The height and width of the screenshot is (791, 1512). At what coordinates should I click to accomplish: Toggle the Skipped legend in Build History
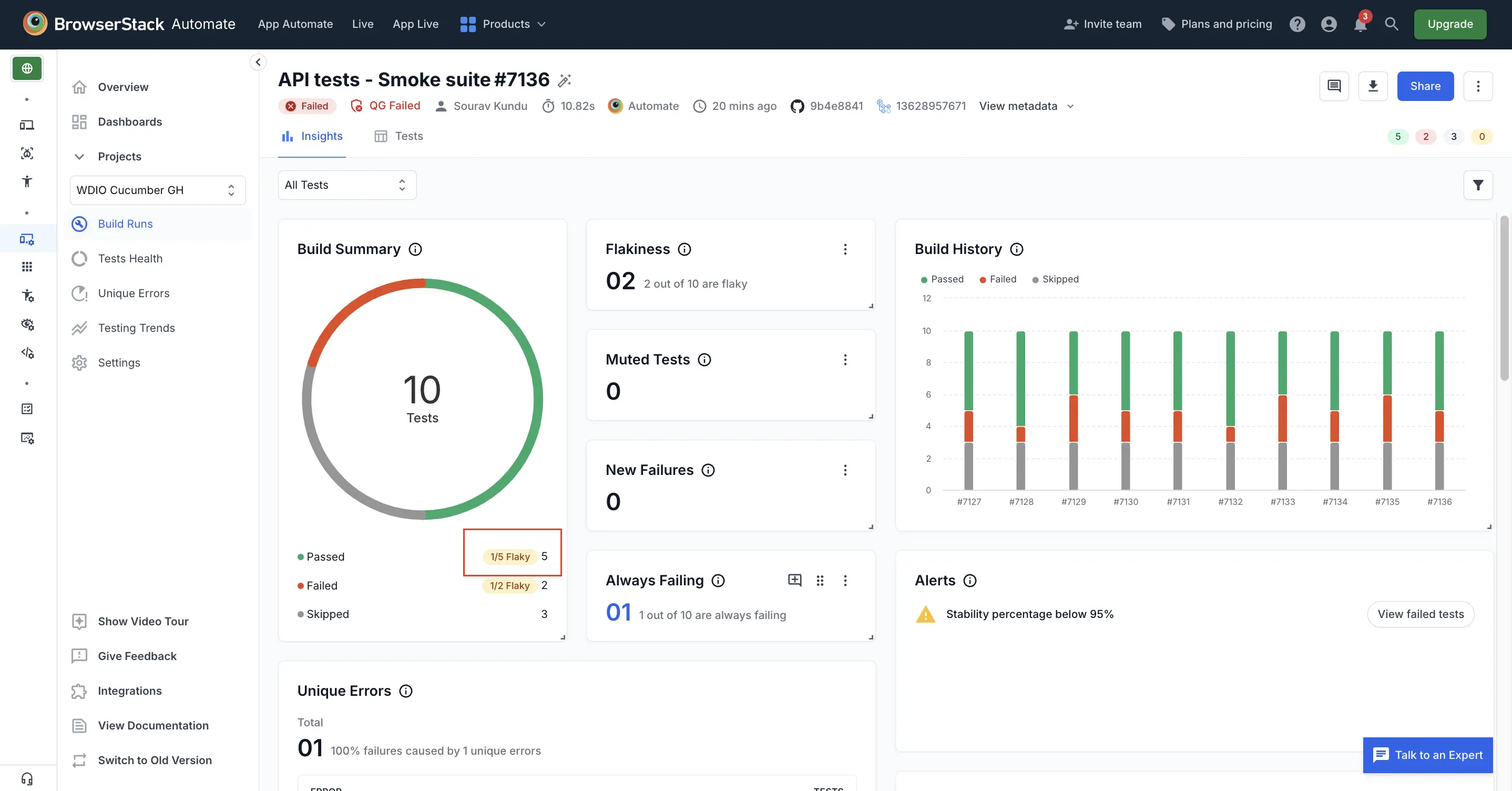(x=1055, y=279)
